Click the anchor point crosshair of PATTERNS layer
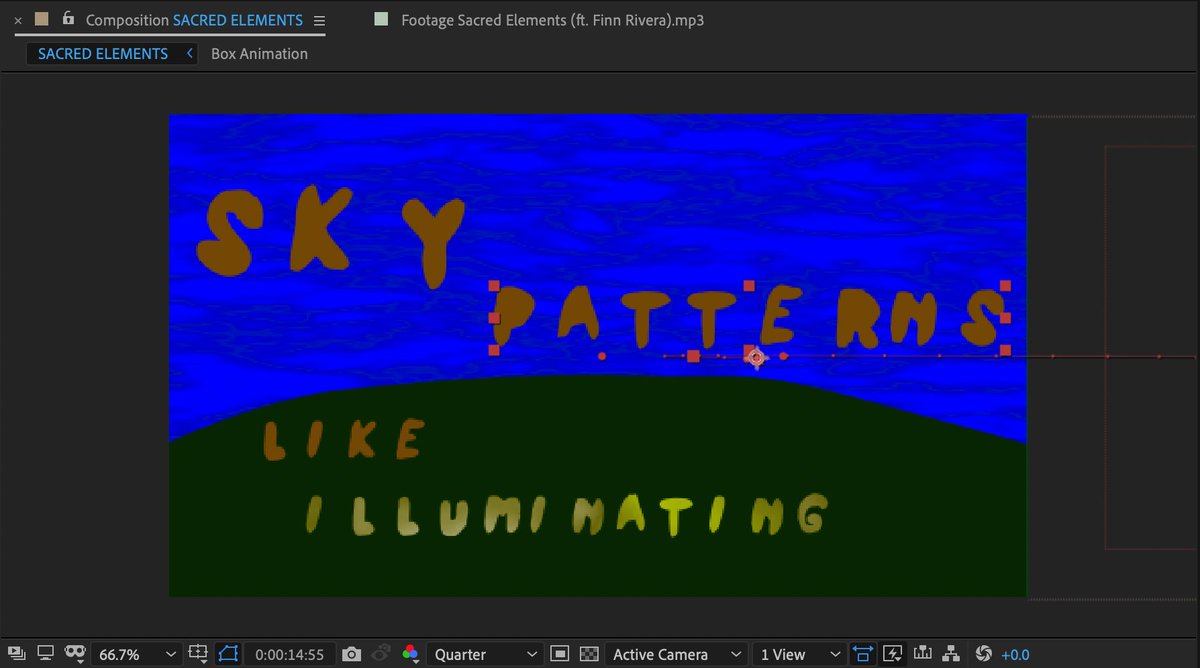Image resolution: width=1200 pixels, height=668 pixels. pyautogui.click(x=756, y=357)
